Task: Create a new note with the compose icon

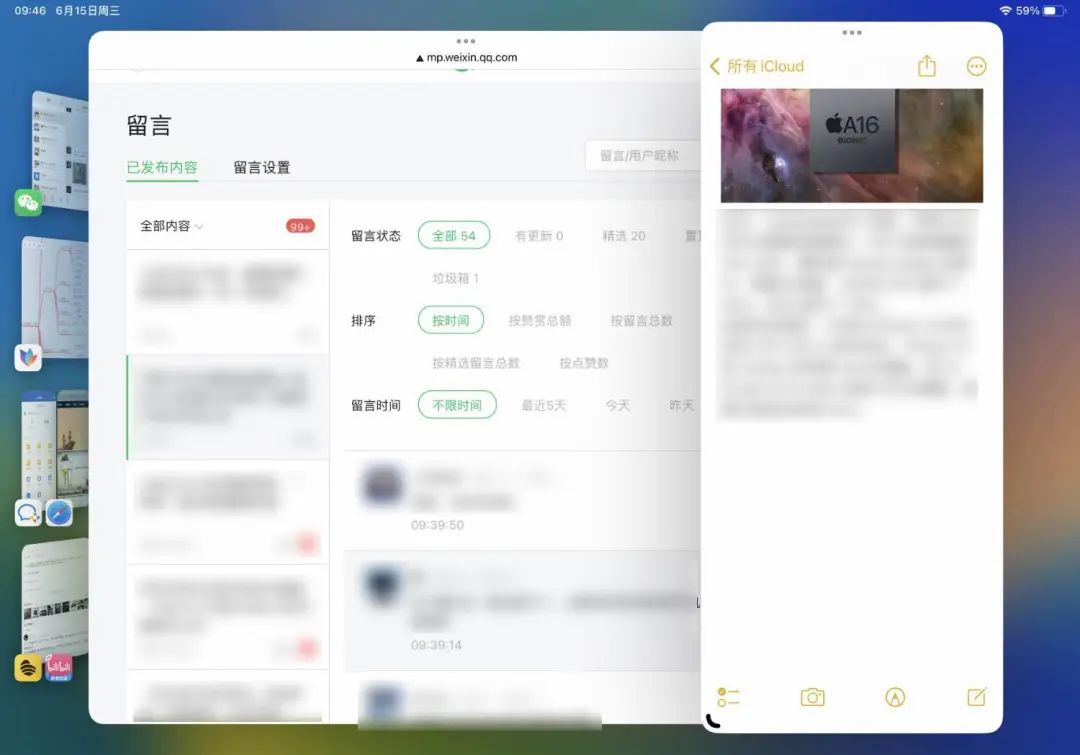Action: click(x=977, y=697)
